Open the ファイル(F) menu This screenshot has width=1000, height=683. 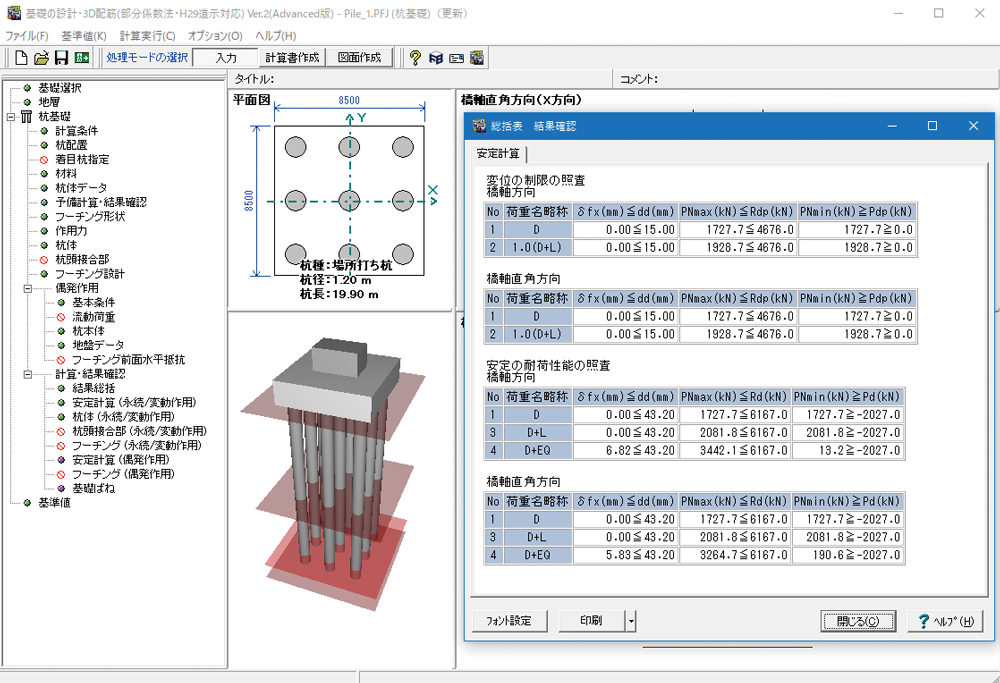pos(27,36)
